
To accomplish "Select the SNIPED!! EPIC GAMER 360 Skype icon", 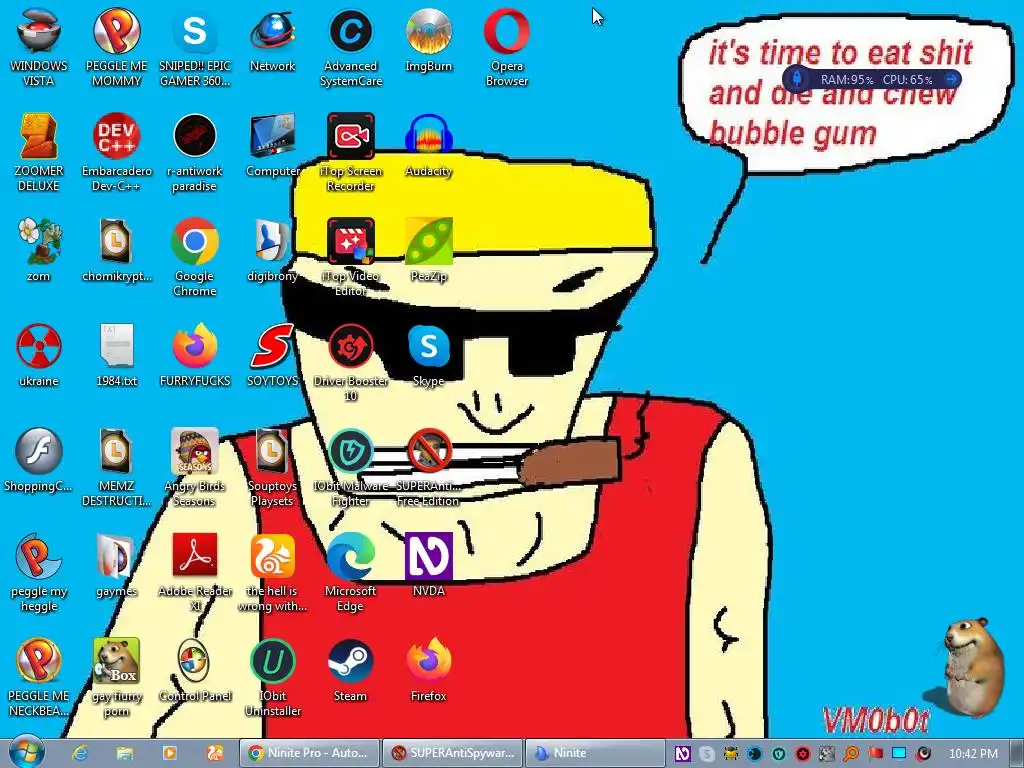I will tap(195, 47).
